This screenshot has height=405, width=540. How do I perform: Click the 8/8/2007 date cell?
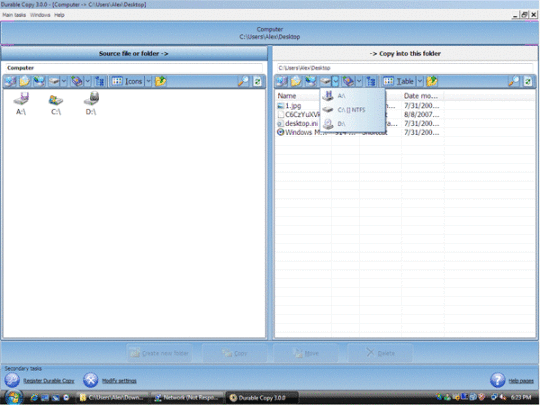coord(422,115)
